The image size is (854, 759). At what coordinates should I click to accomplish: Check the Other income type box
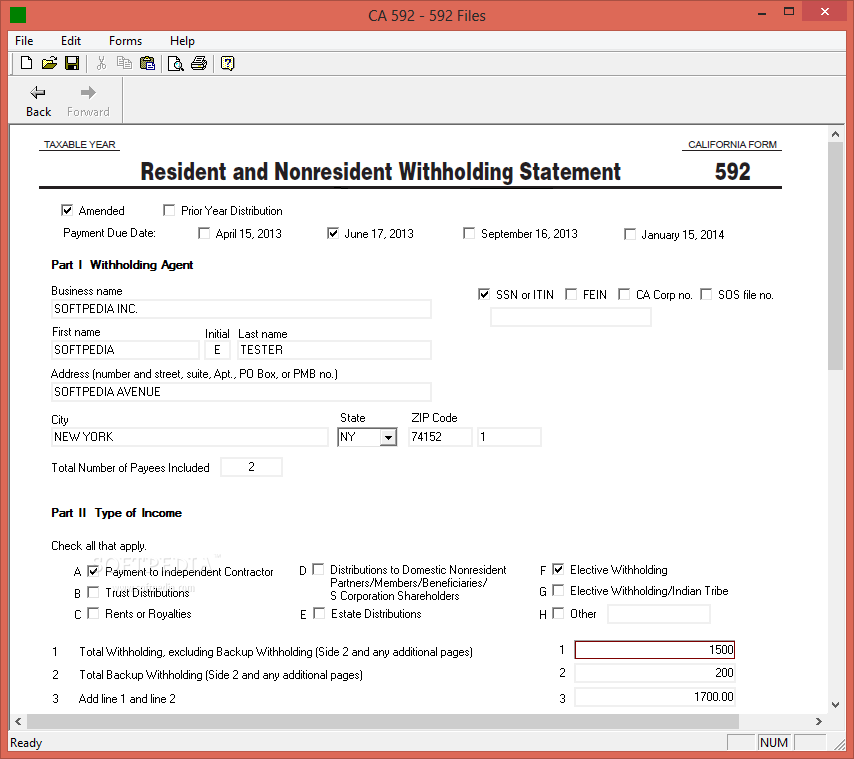[x=558, y=613]
